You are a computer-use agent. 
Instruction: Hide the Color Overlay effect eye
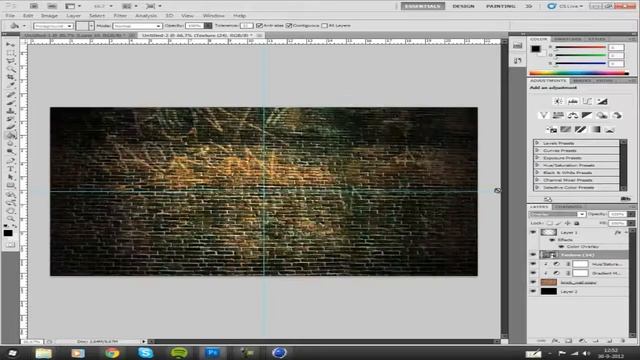pyautogui.click(x=561, y=247)
